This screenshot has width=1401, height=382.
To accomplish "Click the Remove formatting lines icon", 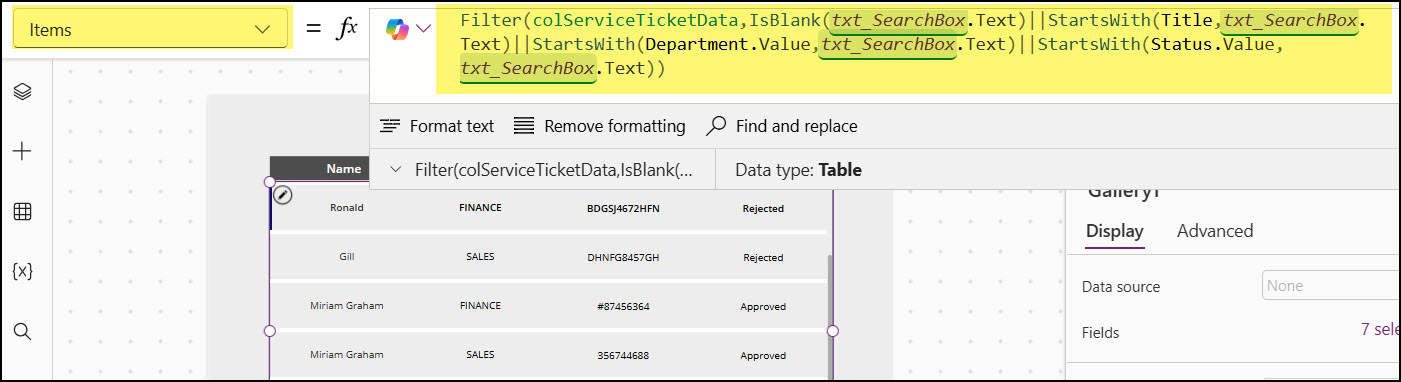I will (524, 126).
